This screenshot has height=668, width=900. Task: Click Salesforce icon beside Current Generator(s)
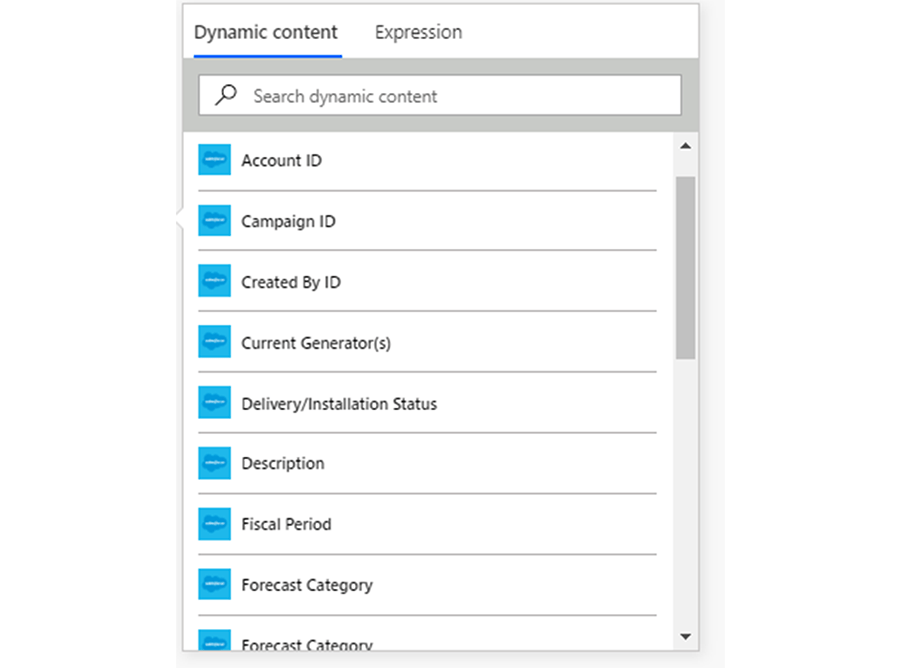tap(214, 341)
